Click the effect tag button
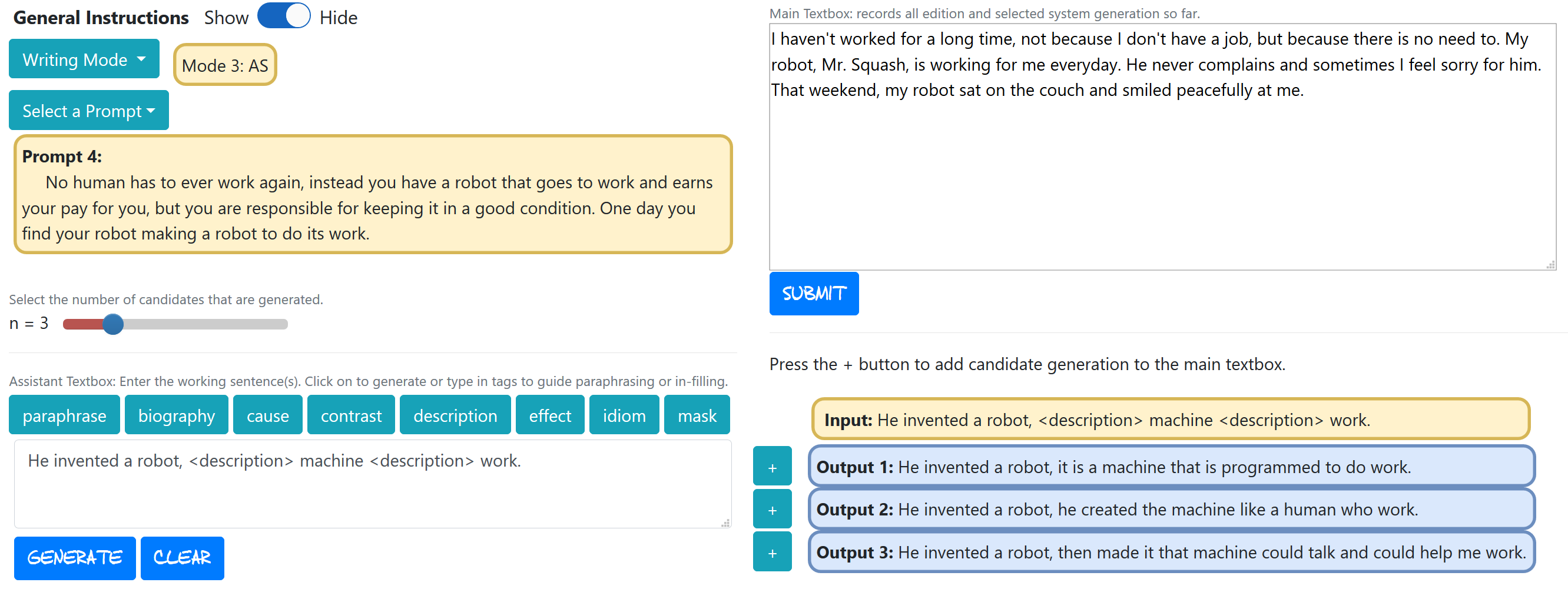 pos(549,415)
